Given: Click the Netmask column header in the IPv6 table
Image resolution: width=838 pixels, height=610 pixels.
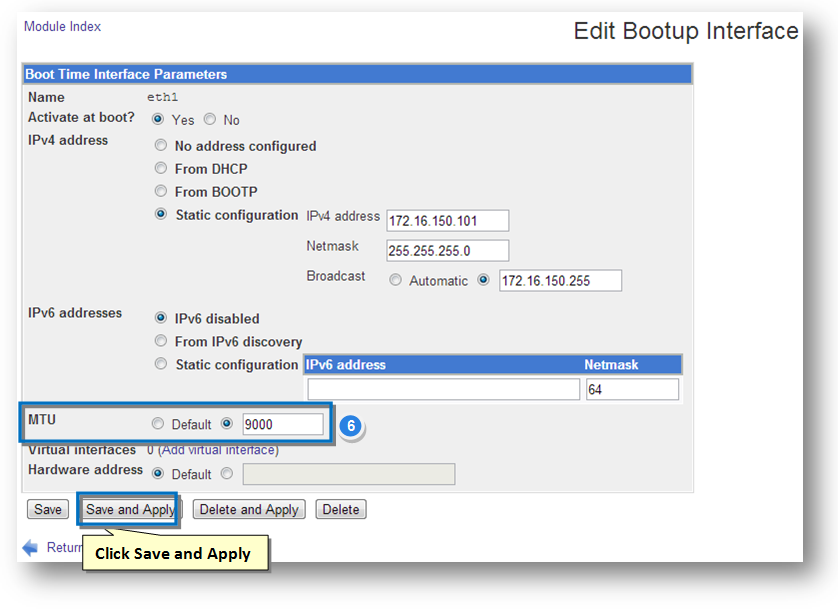Looking at the screenshot, I should [x=611, y=365].
